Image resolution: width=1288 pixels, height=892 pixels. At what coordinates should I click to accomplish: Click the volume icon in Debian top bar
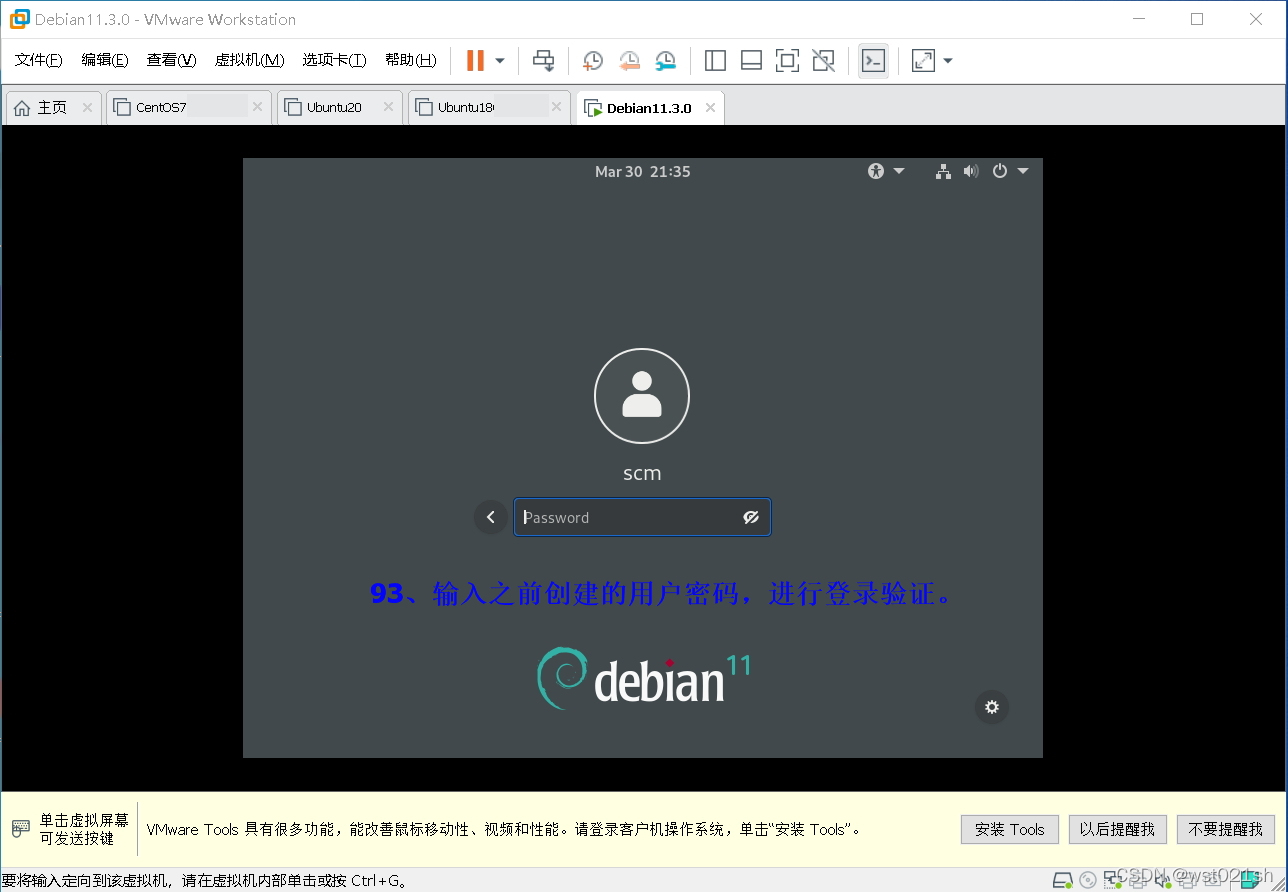pyautogui.click(x=970, y=171)
